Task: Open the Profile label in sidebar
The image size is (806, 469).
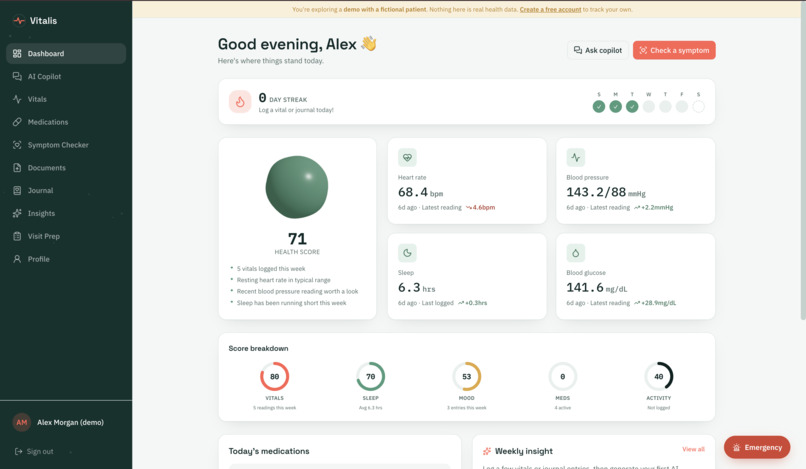Action: click(39, 259)
